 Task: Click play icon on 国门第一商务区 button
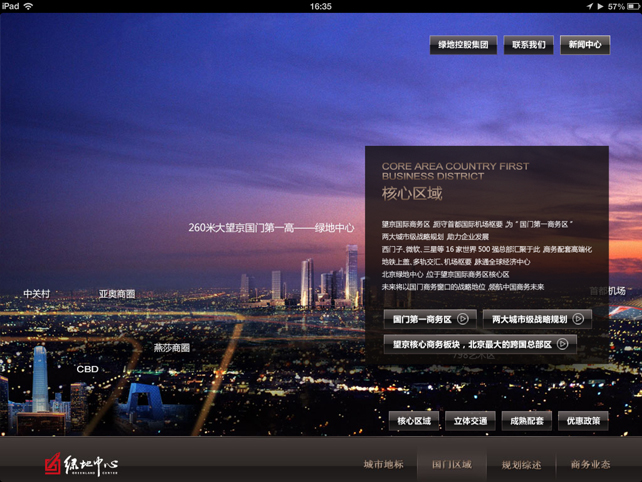[463, 319]
